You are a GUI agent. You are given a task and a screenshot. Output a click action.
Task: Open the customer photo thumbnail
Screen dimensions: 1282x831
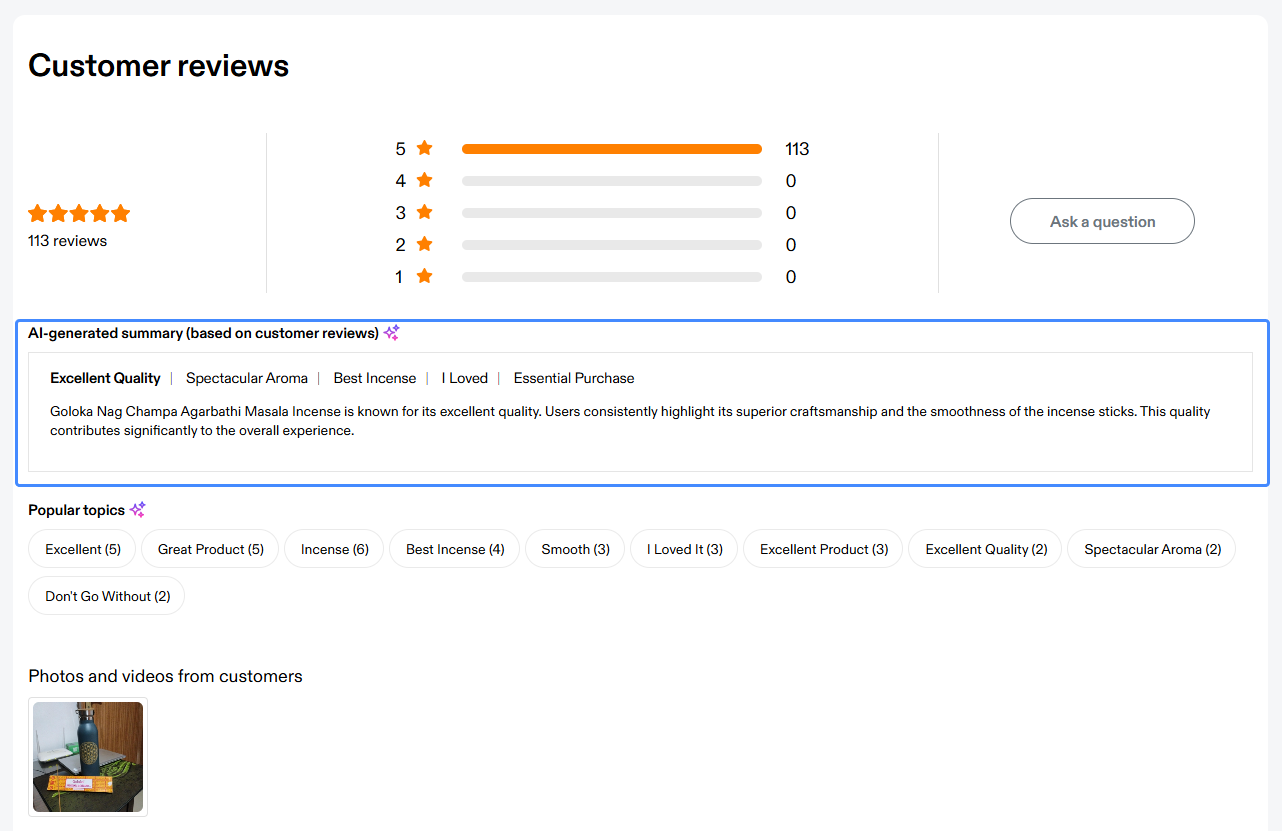tap(88, 757)
